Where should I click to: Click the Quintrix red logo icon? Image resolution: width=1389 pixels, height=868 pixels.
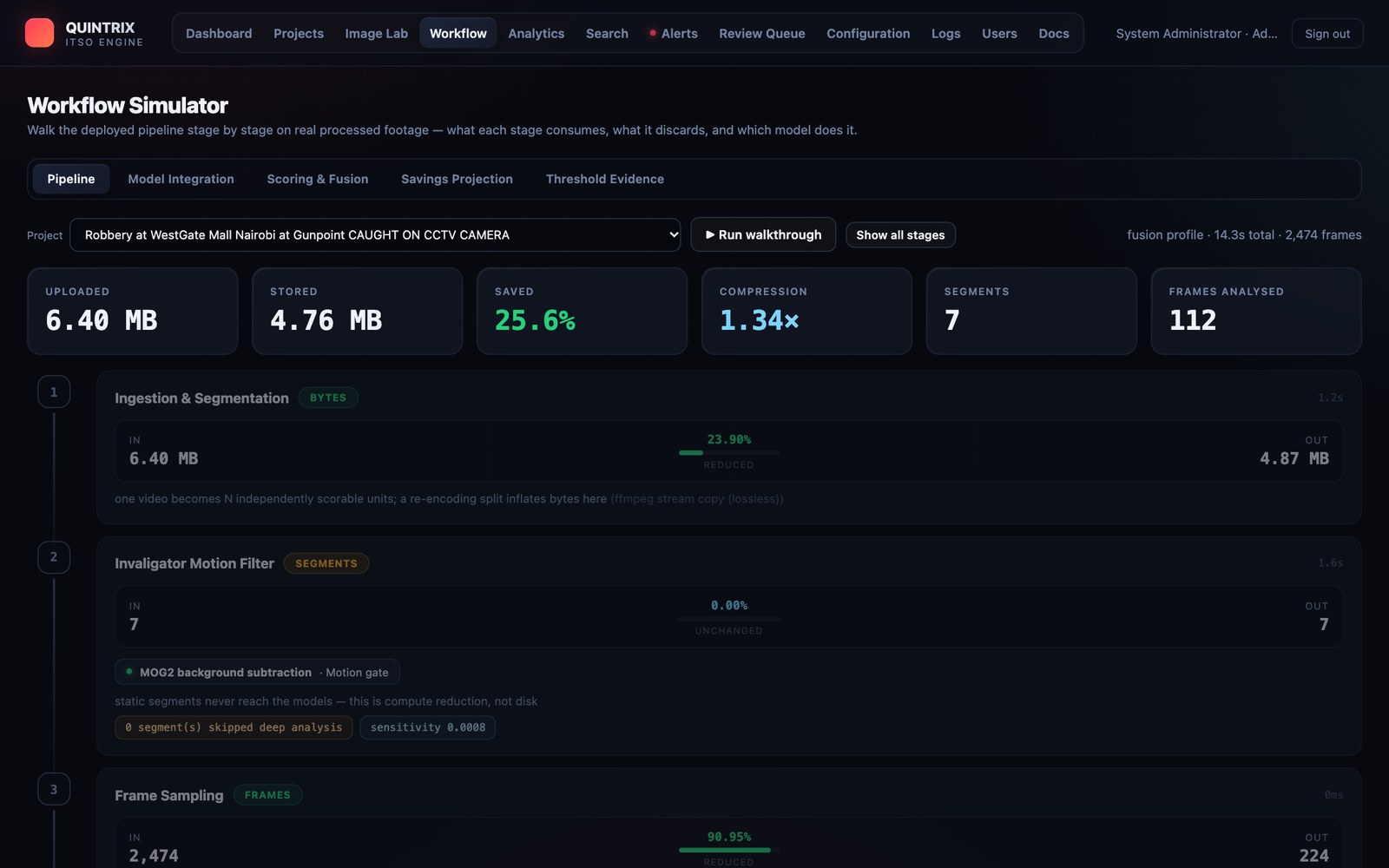(x=39, y=33)
